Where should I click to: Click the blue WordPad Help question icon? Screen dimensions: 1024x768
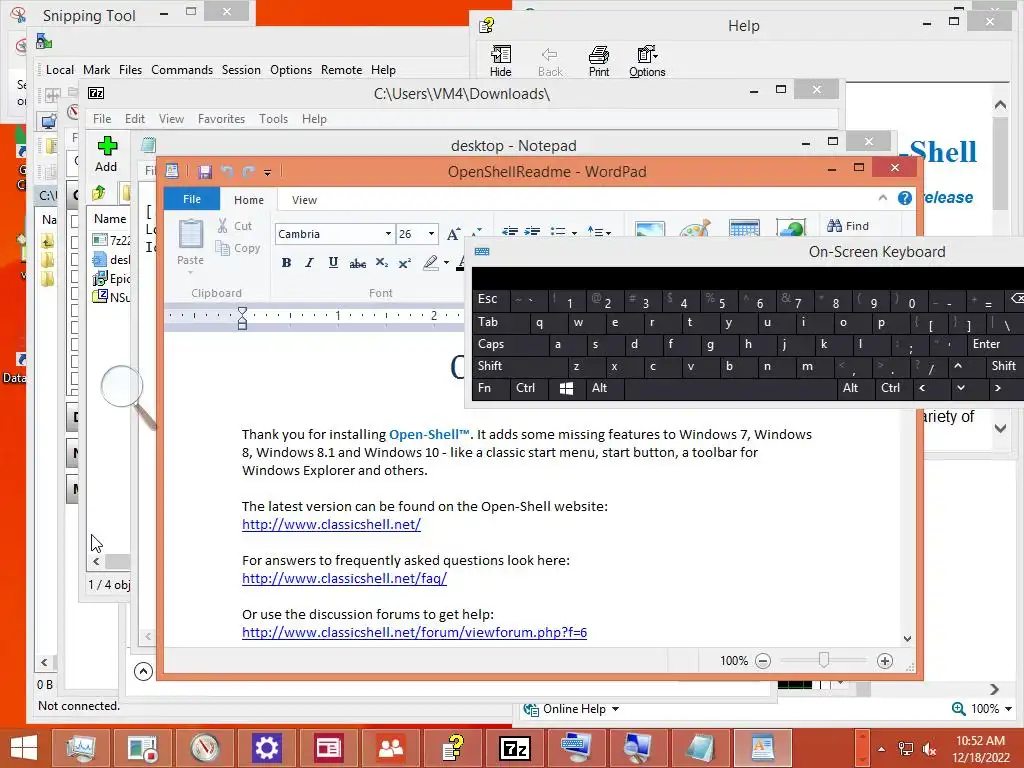point(904,198)
